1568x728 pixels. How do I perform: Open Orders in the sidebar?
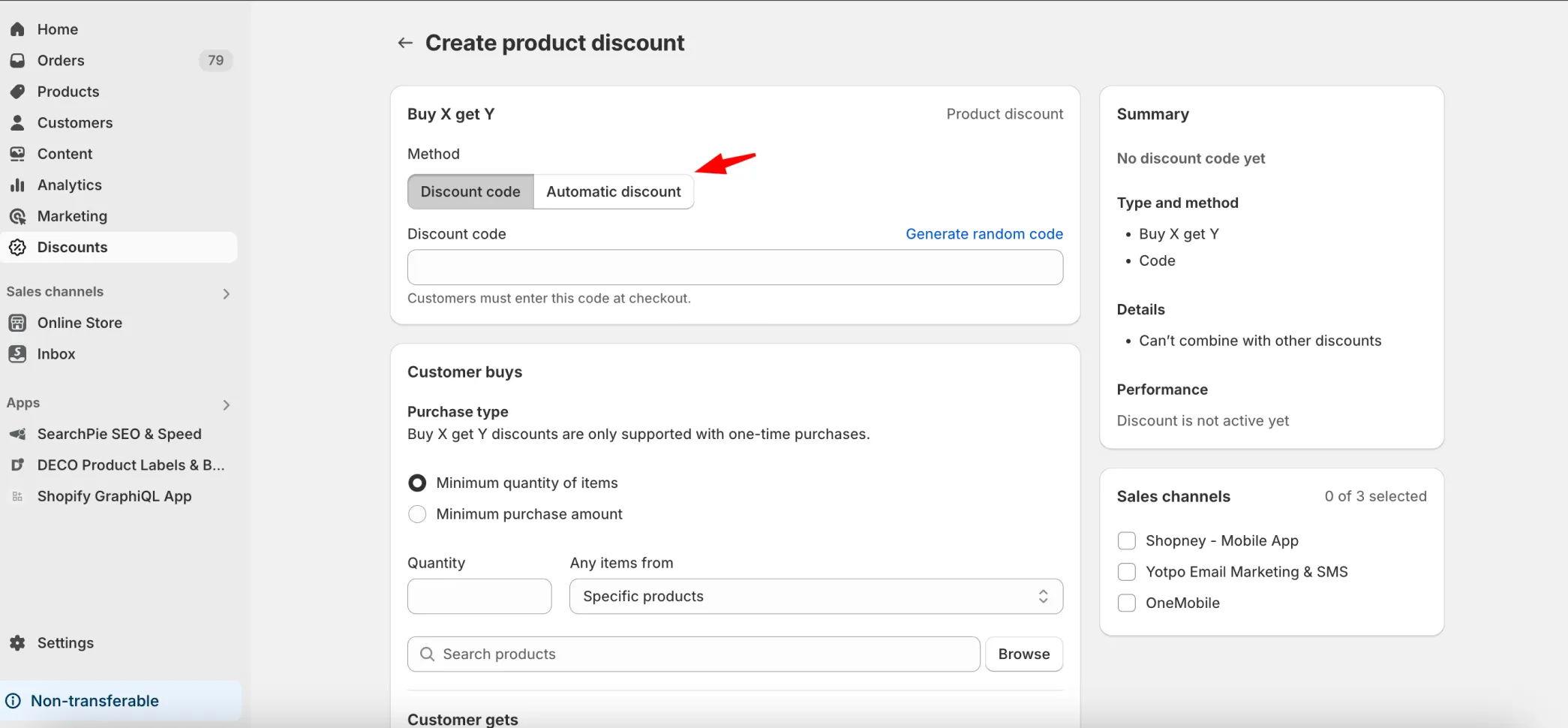click(119, 60)
